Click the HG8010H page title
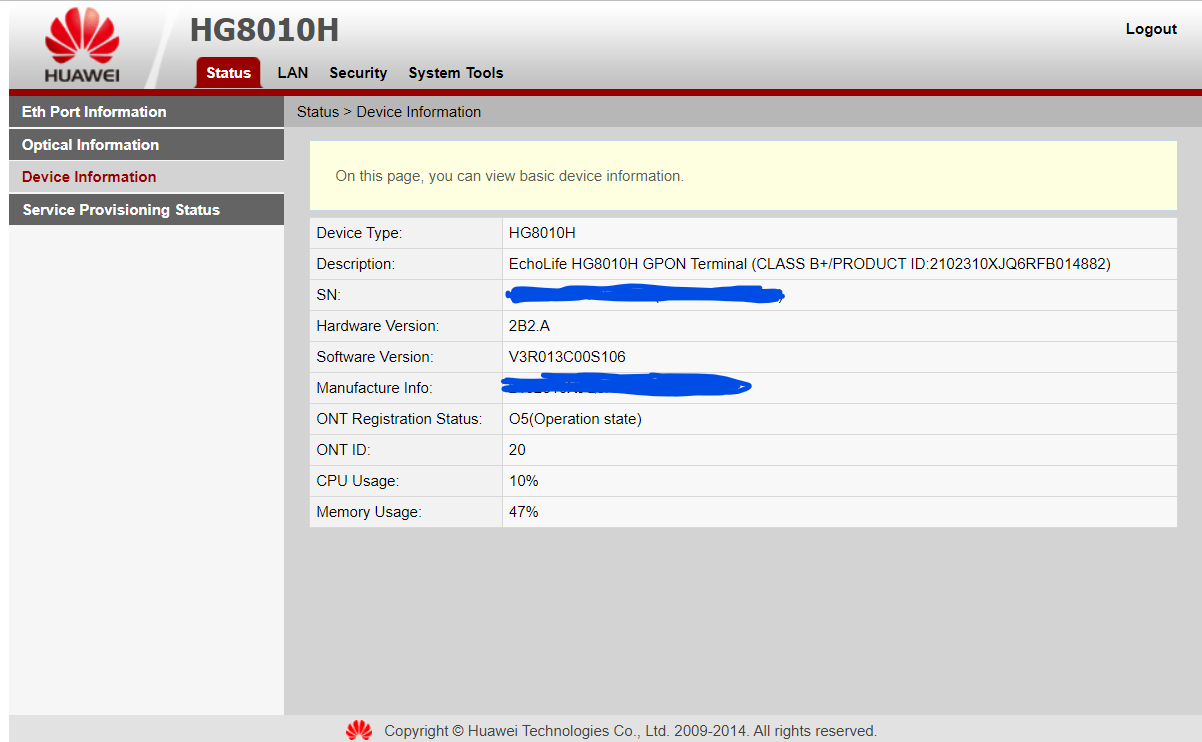Viewport: 1202px width, 742px height. click(x=264, y=30)
